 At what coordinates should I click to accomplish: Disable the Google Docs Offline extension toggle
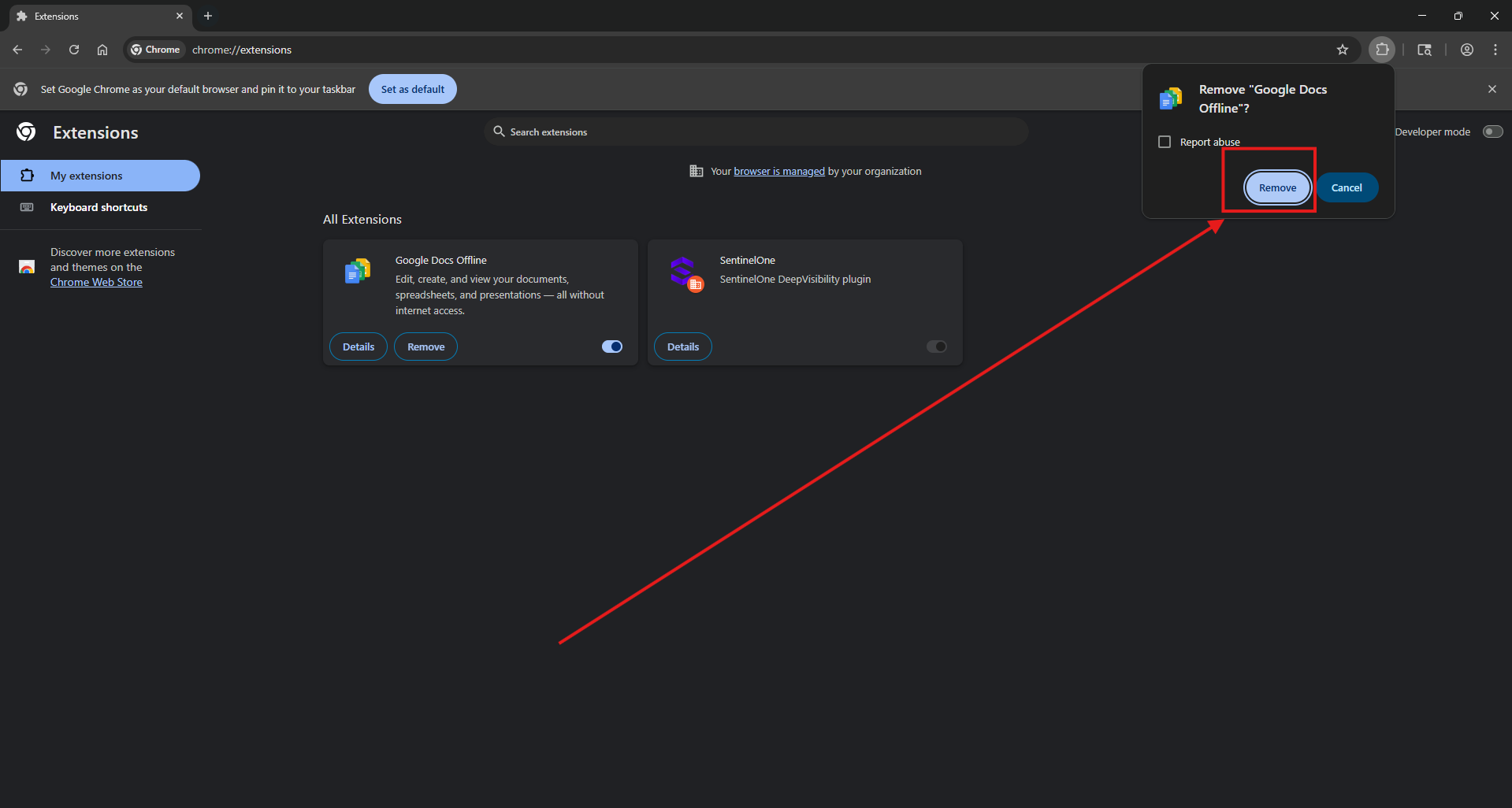(612, 347)
